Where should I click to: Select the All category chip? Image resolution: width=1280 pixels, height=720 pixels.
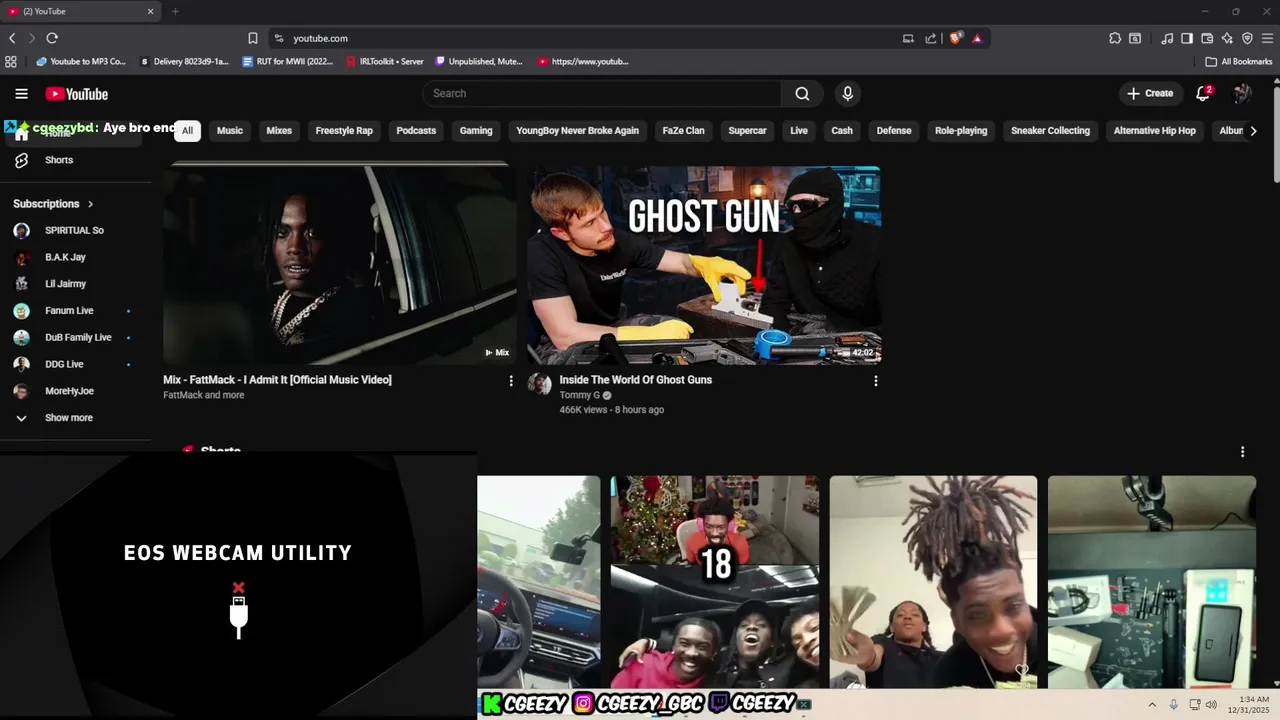click(x=187, y=131)
